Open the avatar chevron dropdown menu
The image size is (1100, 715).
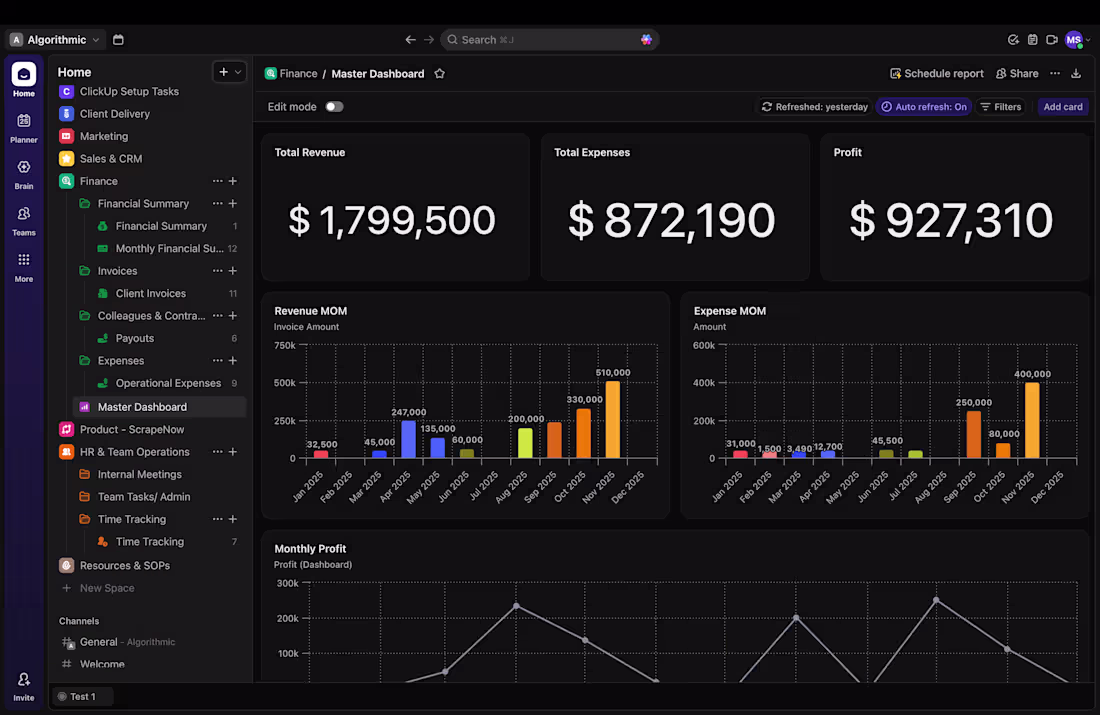point(1090,39)
